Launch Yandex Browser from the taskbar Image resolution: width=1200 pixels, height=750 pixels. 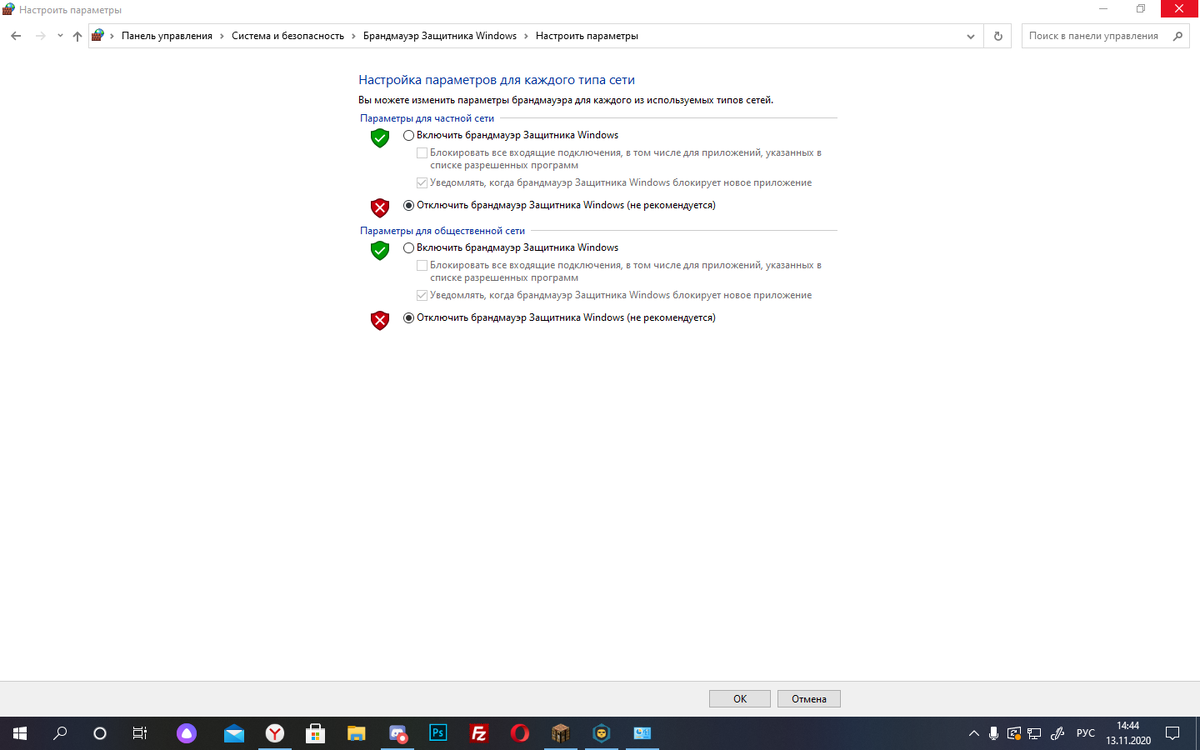[x=275, y=732]
